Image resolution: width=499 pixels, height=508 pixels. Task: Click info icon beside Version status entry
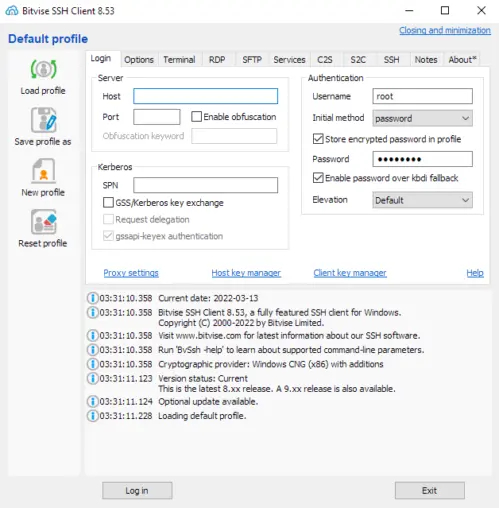pos(92,378)
